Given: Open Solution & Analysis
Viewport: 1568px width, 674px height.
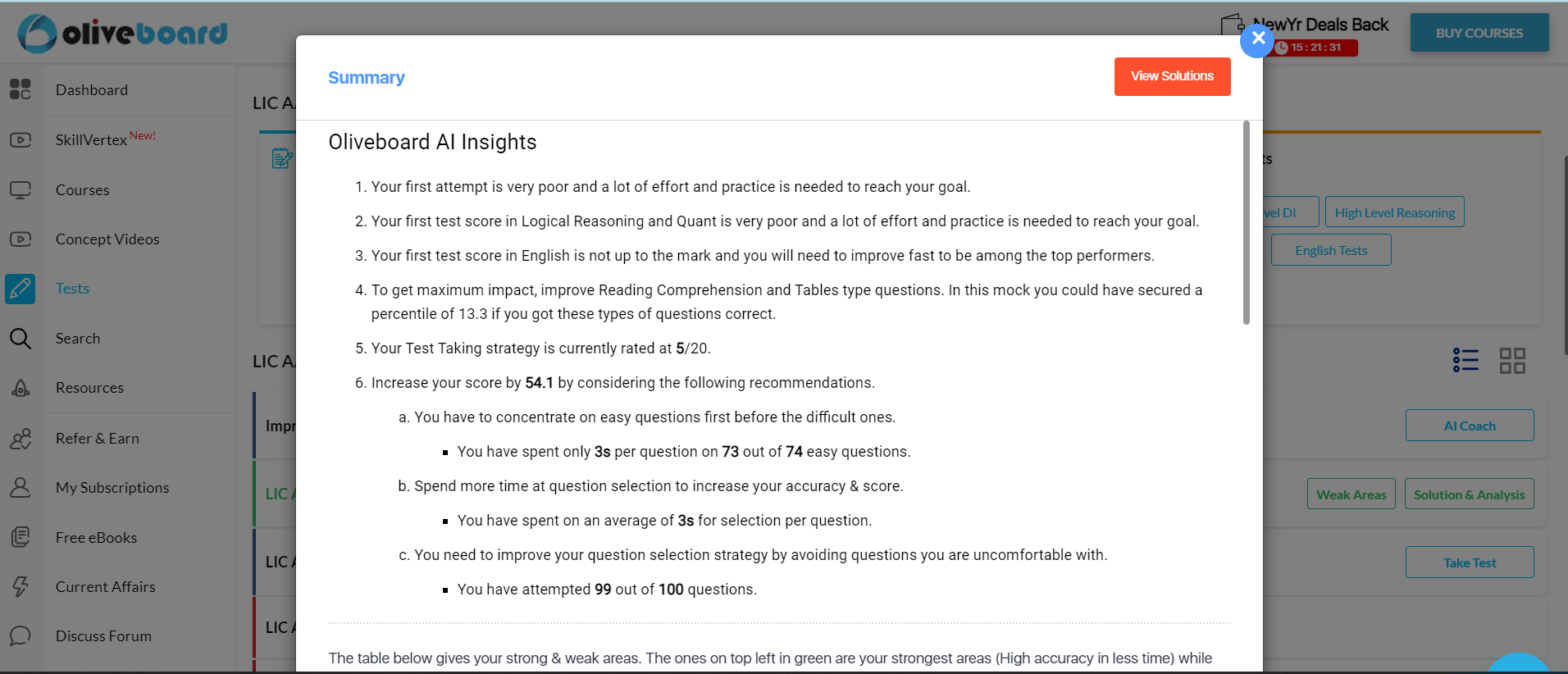Looking at the screenshot, I should pos(1469,494).
